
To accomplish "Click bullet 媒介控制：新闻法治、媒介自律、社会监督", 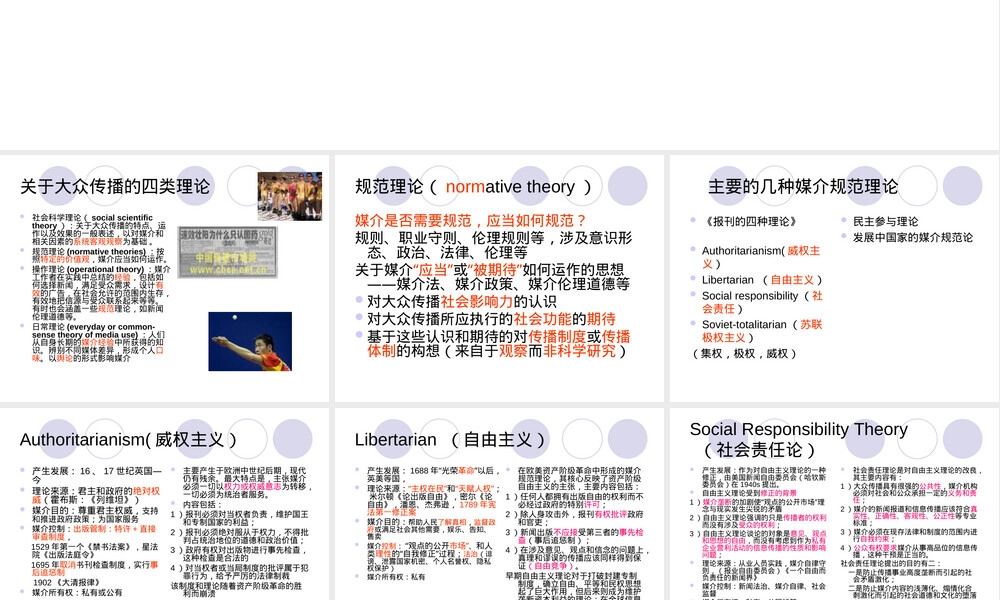I will tap(764, 590).
